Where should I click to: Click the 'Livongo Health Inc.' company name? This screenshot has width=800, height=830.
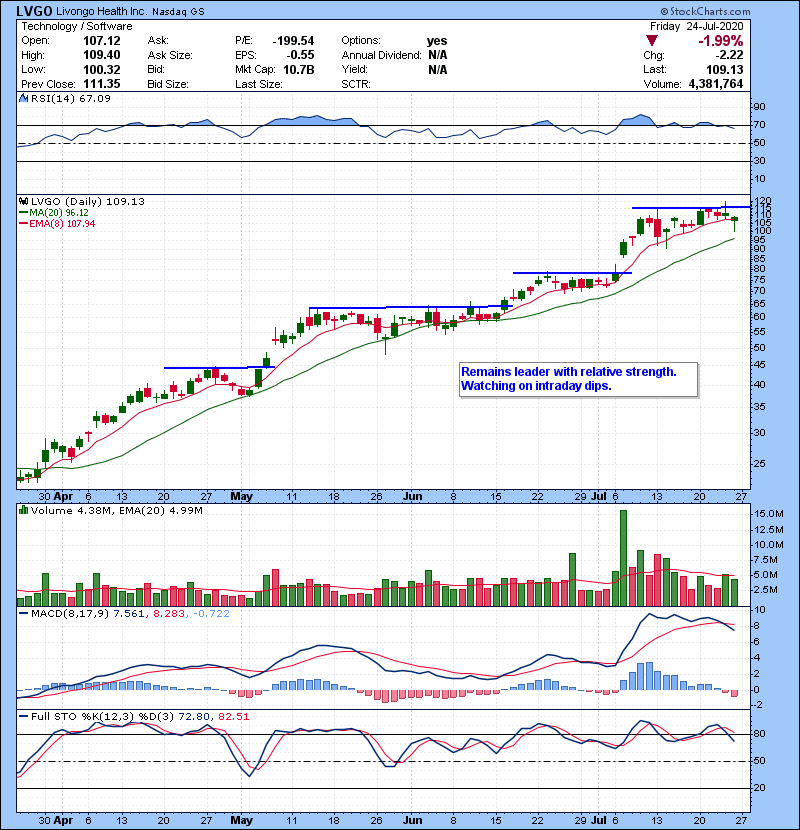102,11
